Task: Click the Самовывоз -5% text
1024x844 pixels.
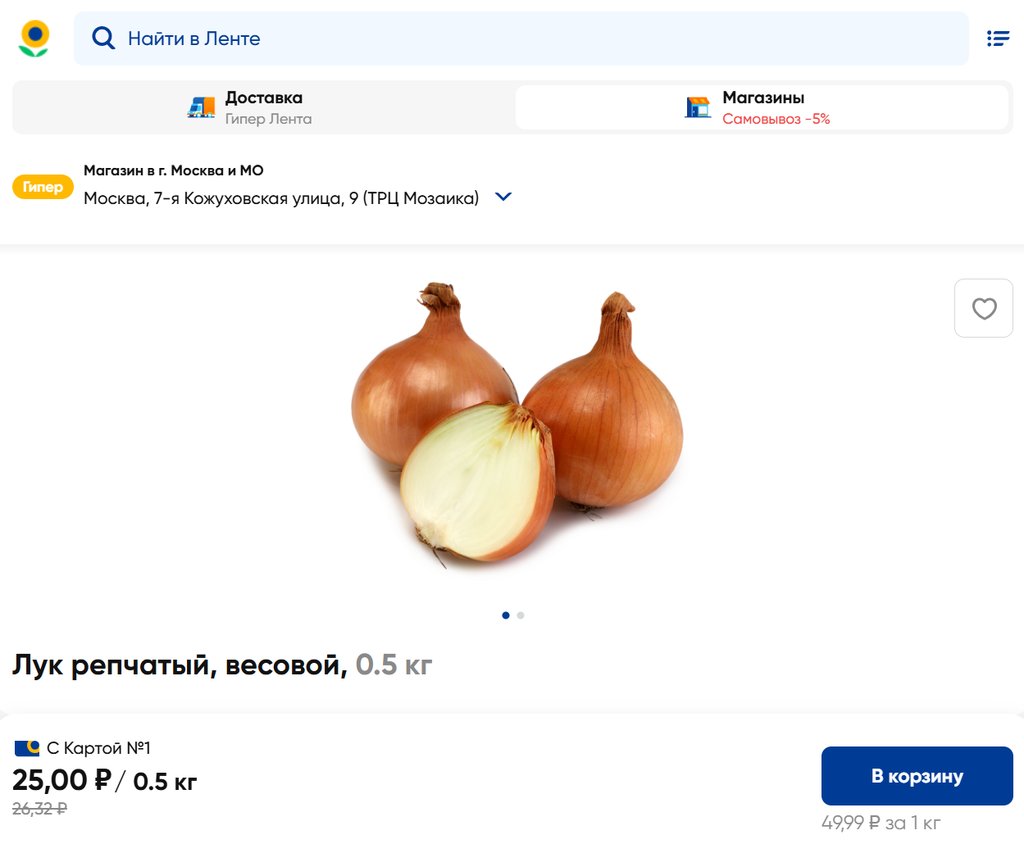Action: [x=776, y=119]
